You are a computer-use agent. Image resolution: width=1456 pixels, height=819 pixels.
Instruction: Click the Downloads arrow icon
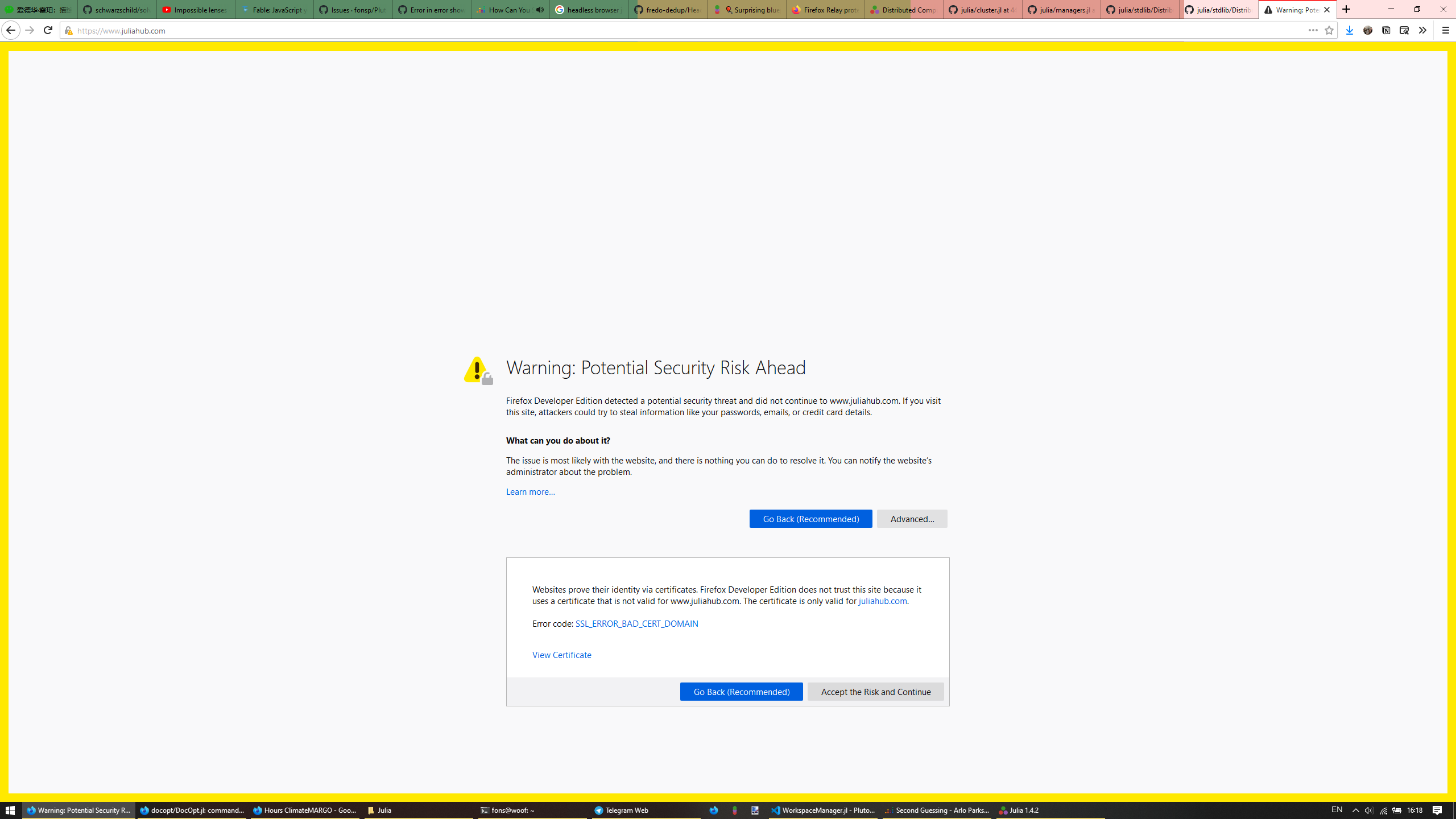coord(1349,30)
